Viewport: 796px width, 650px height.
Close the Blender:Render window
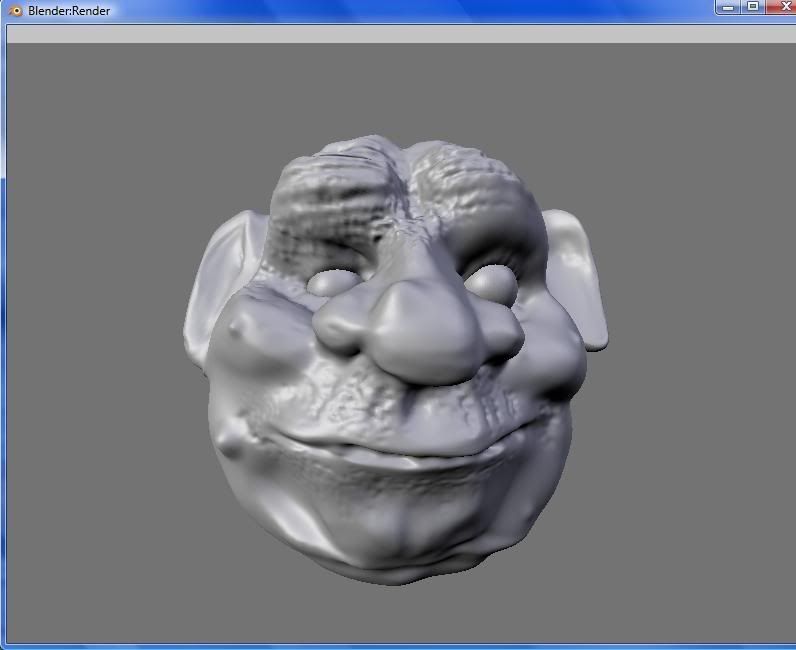782,7
